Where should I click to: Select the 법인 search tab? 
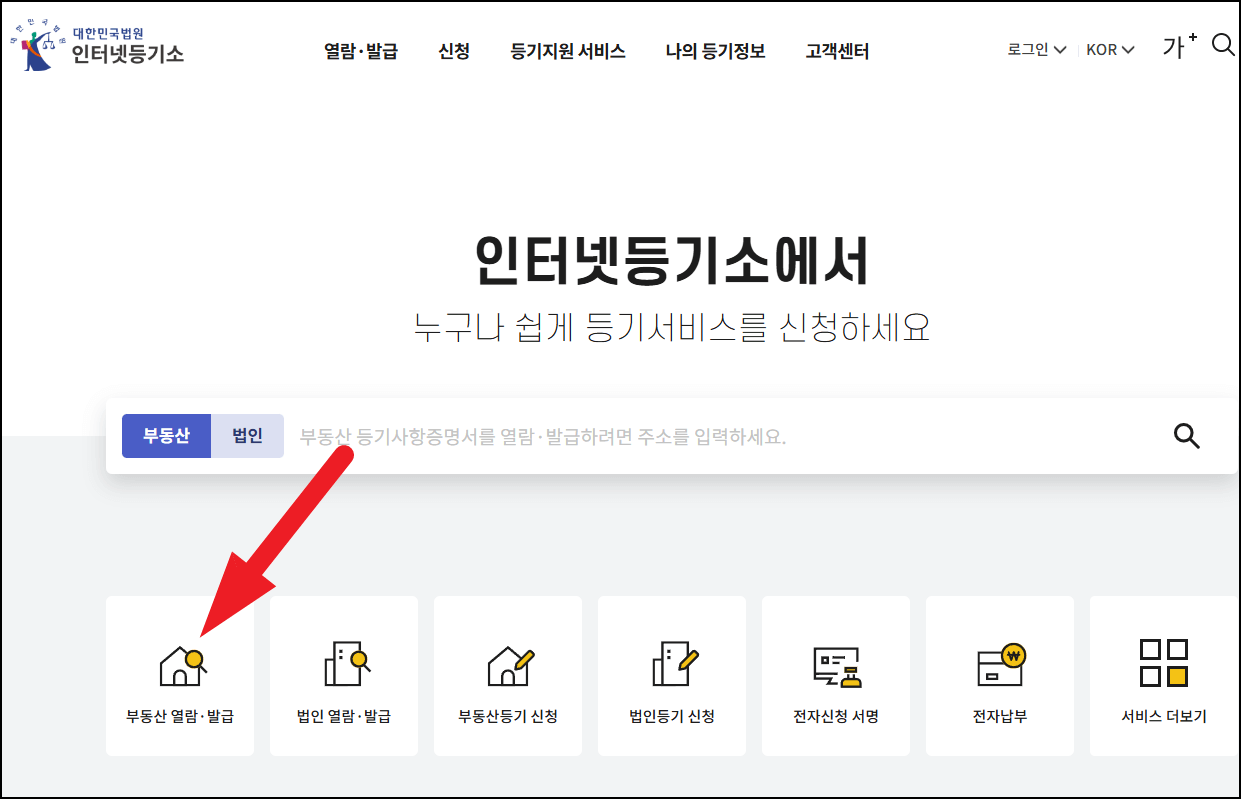247,436
